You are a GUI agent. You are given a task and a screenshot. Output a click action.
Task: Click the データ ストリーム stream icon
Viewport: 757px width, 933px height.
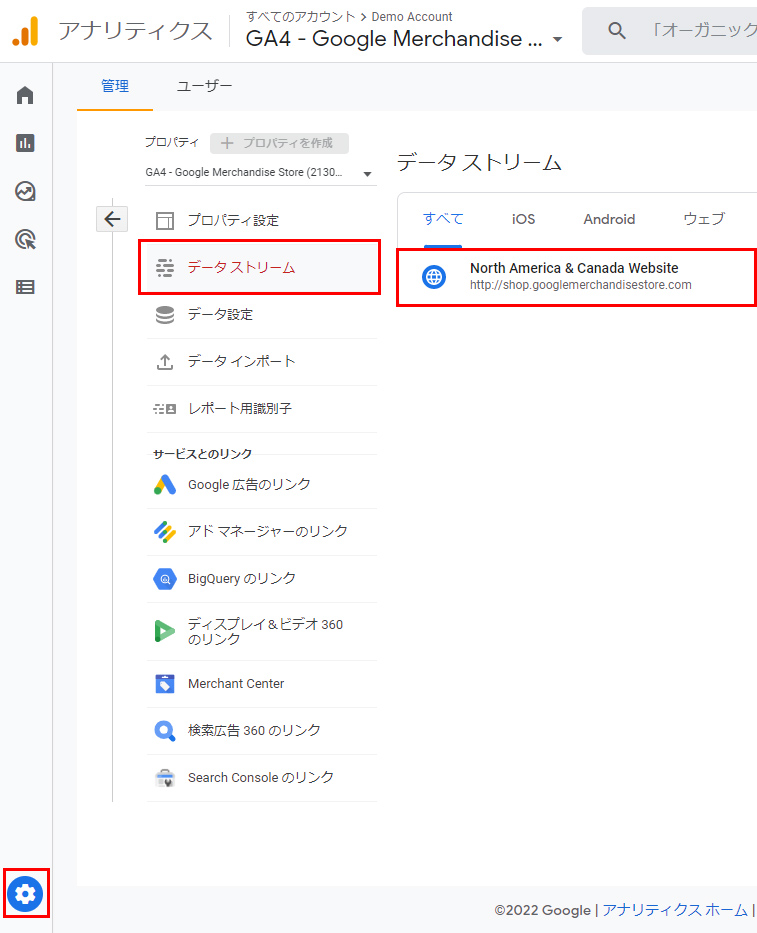click(165, 268)
